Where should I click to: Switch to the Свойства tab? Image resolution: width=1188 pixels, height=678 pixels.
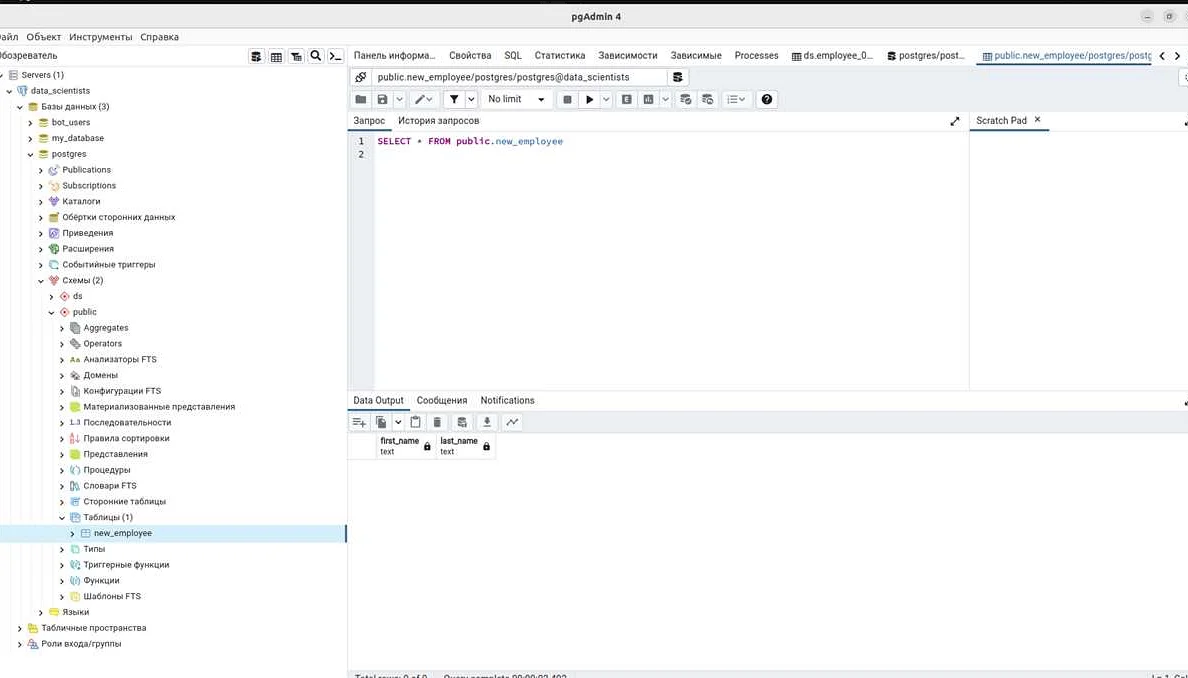[470, 55]
